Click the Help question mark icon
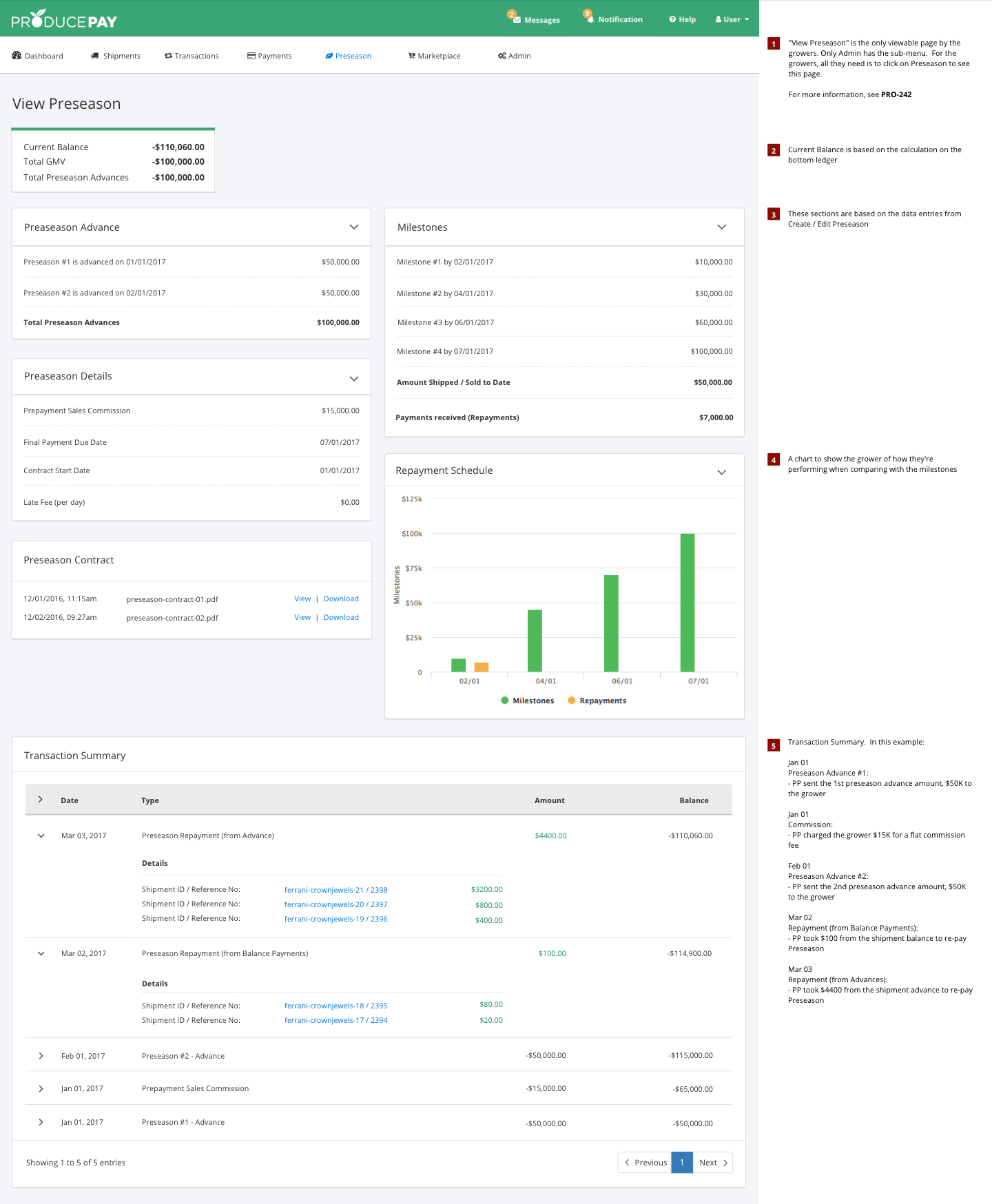Viewport: 992px width, 1204px height. tap(672, 19)
